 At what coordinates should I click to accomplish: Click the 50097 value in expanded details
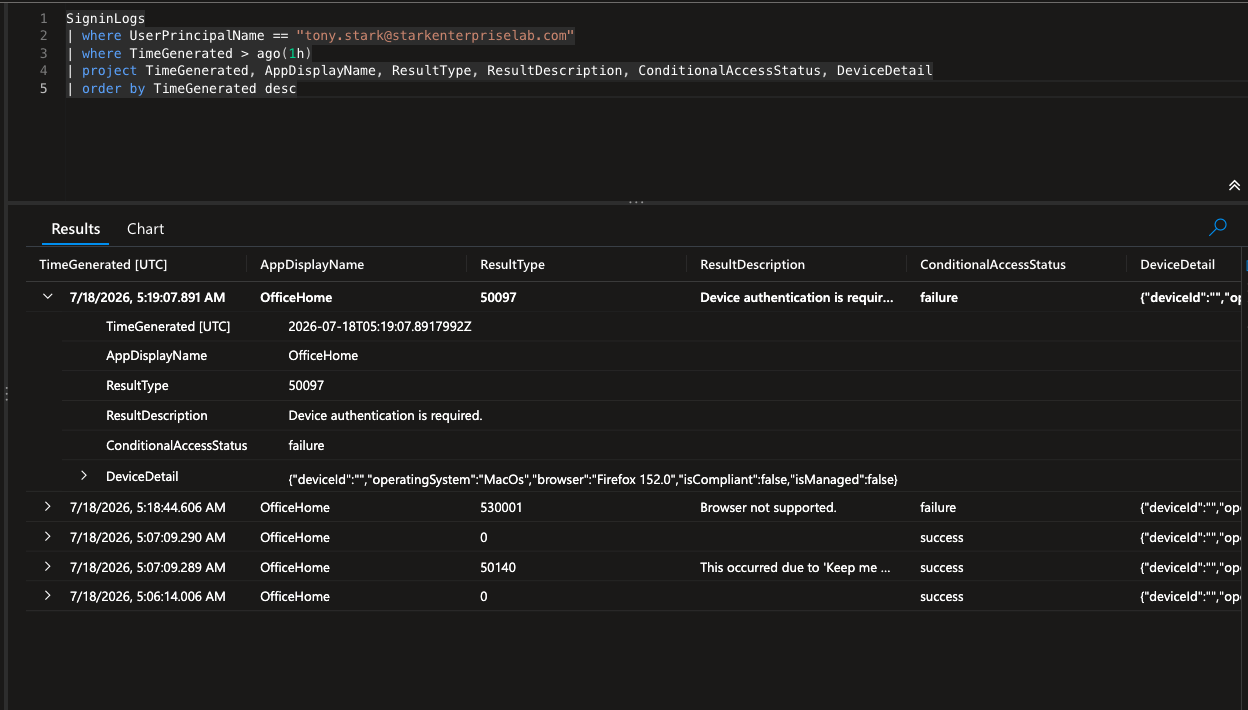pyautogui.click(x=306, y=385)
